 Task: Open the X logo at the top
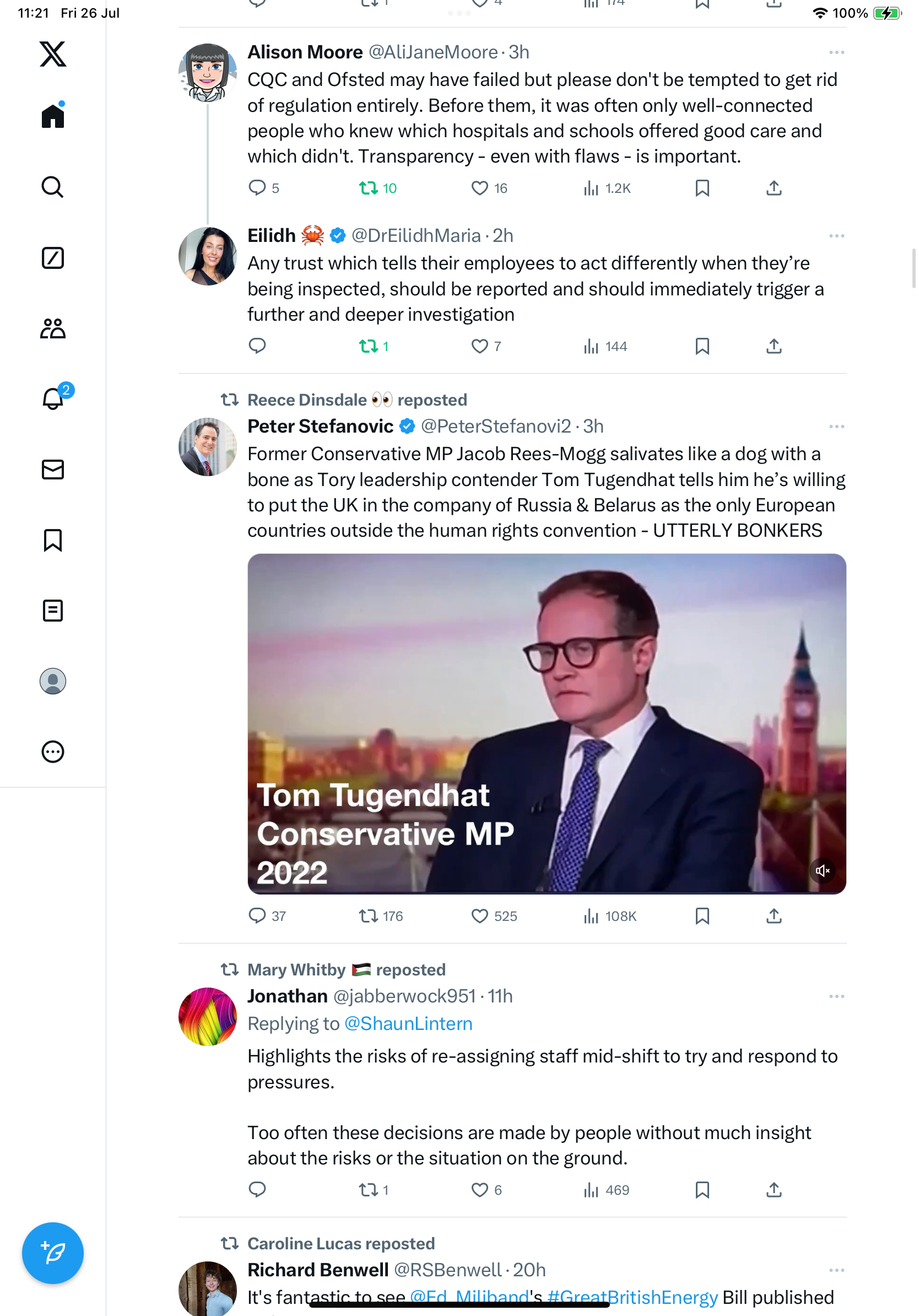[x=53, y=54]
